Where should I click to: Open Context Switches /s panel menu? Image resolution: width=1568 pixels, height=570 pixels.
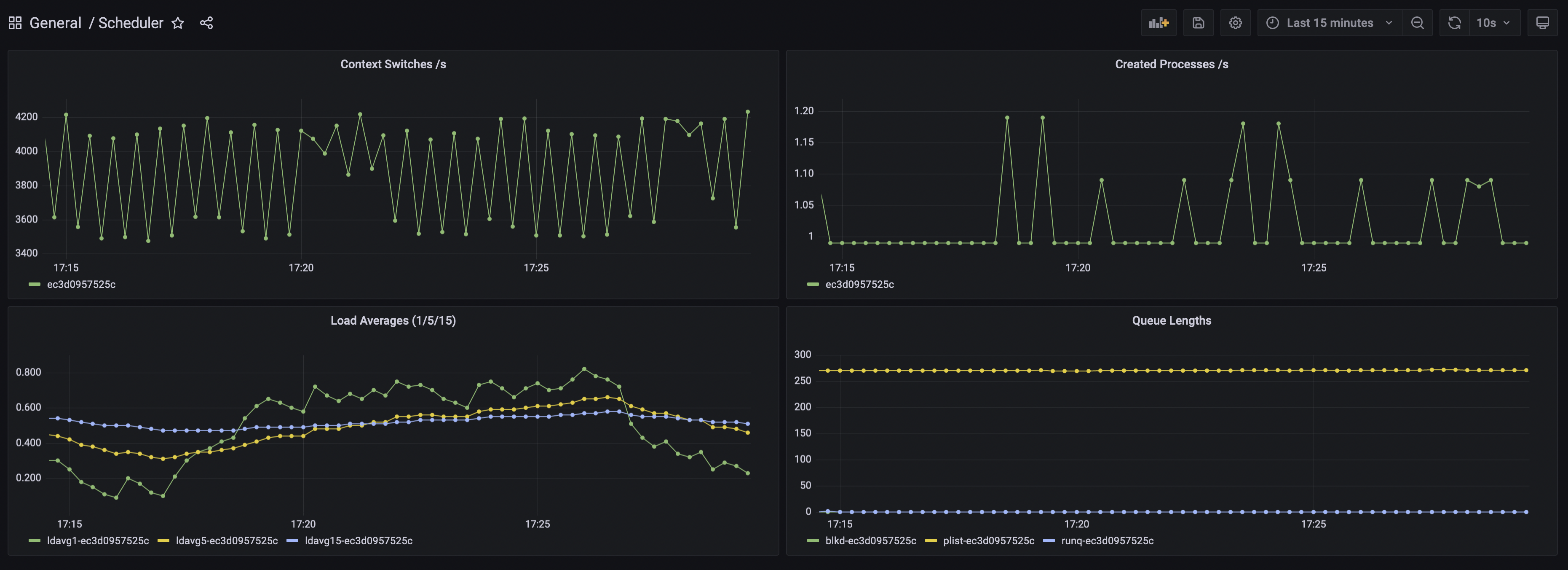pos(393,64)
